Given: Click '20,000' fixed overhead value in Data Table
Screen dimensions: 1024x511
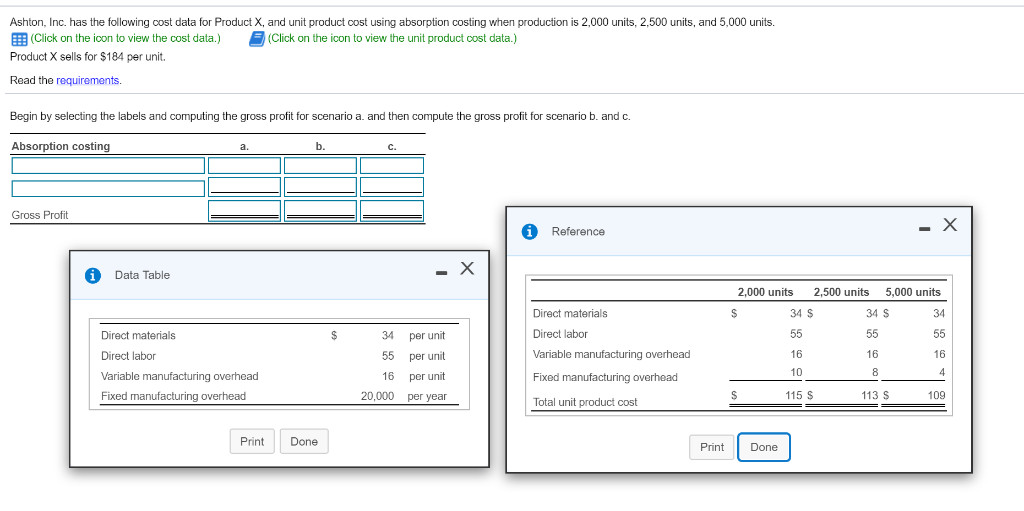Looking at the screenshot, I should 377,396.
